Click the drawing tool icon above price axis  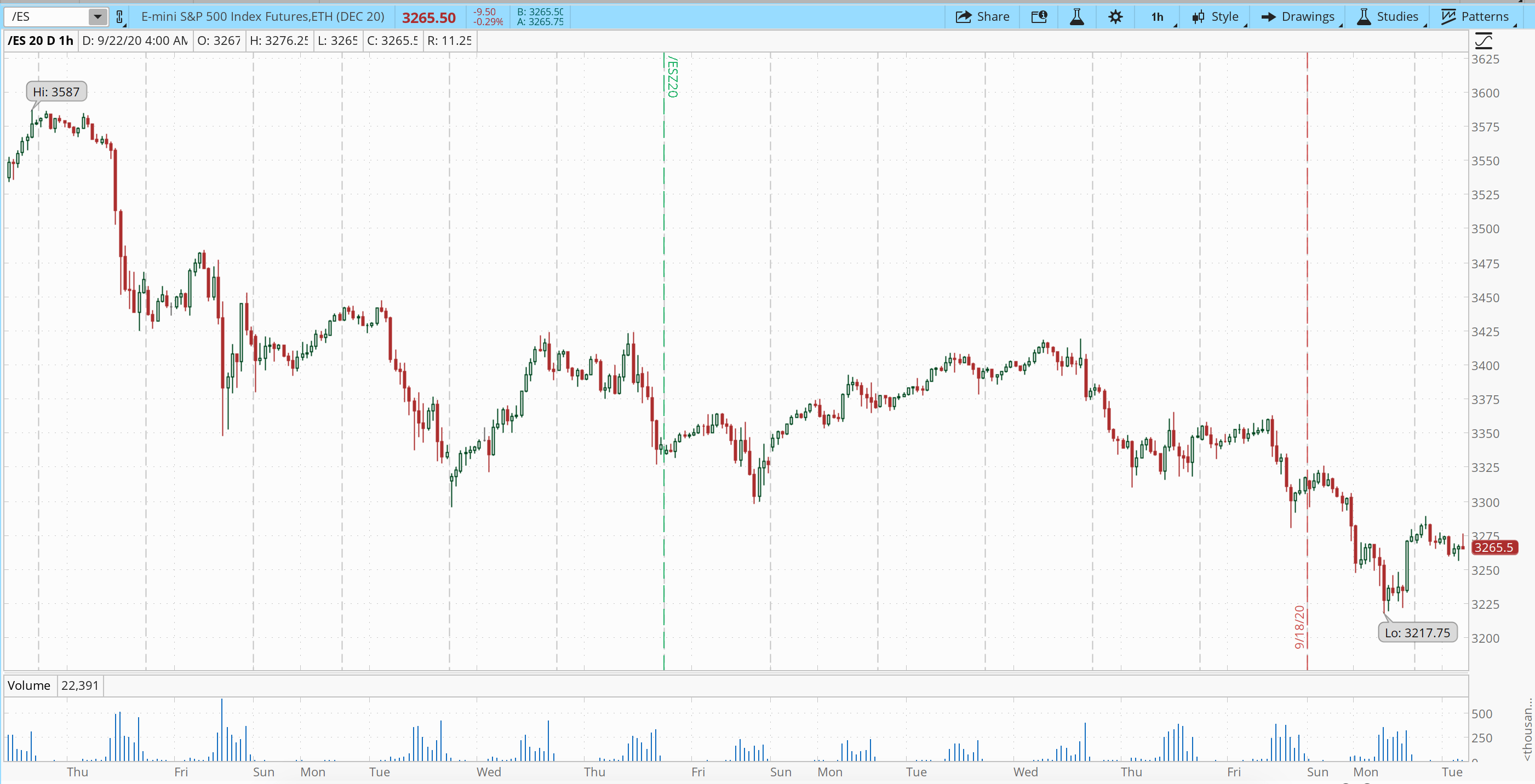(x=1483, y=41)
